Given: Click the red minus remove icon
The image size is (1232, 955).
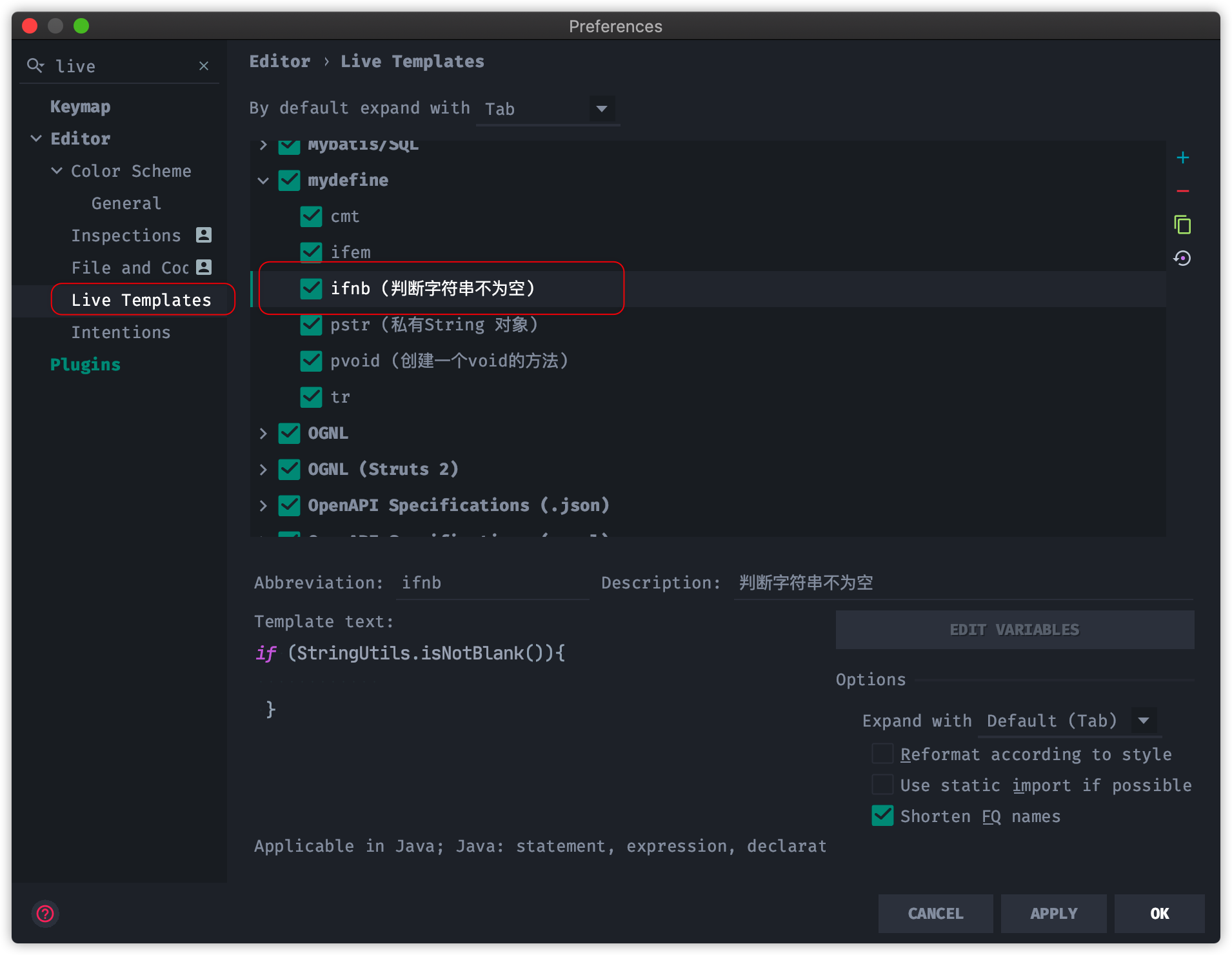Looking at the screenshot, I should click(x=1182, y=192).
